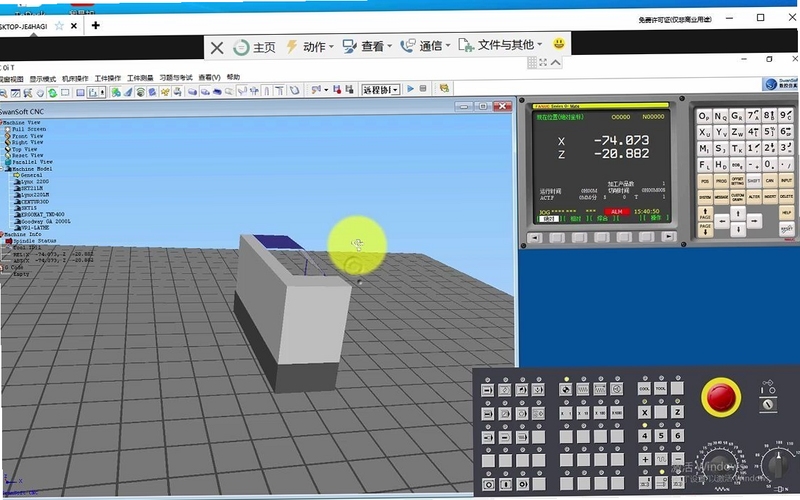Open the 显示模式 menu
This screenshot has height=500, width=800.
click(42, 79)
